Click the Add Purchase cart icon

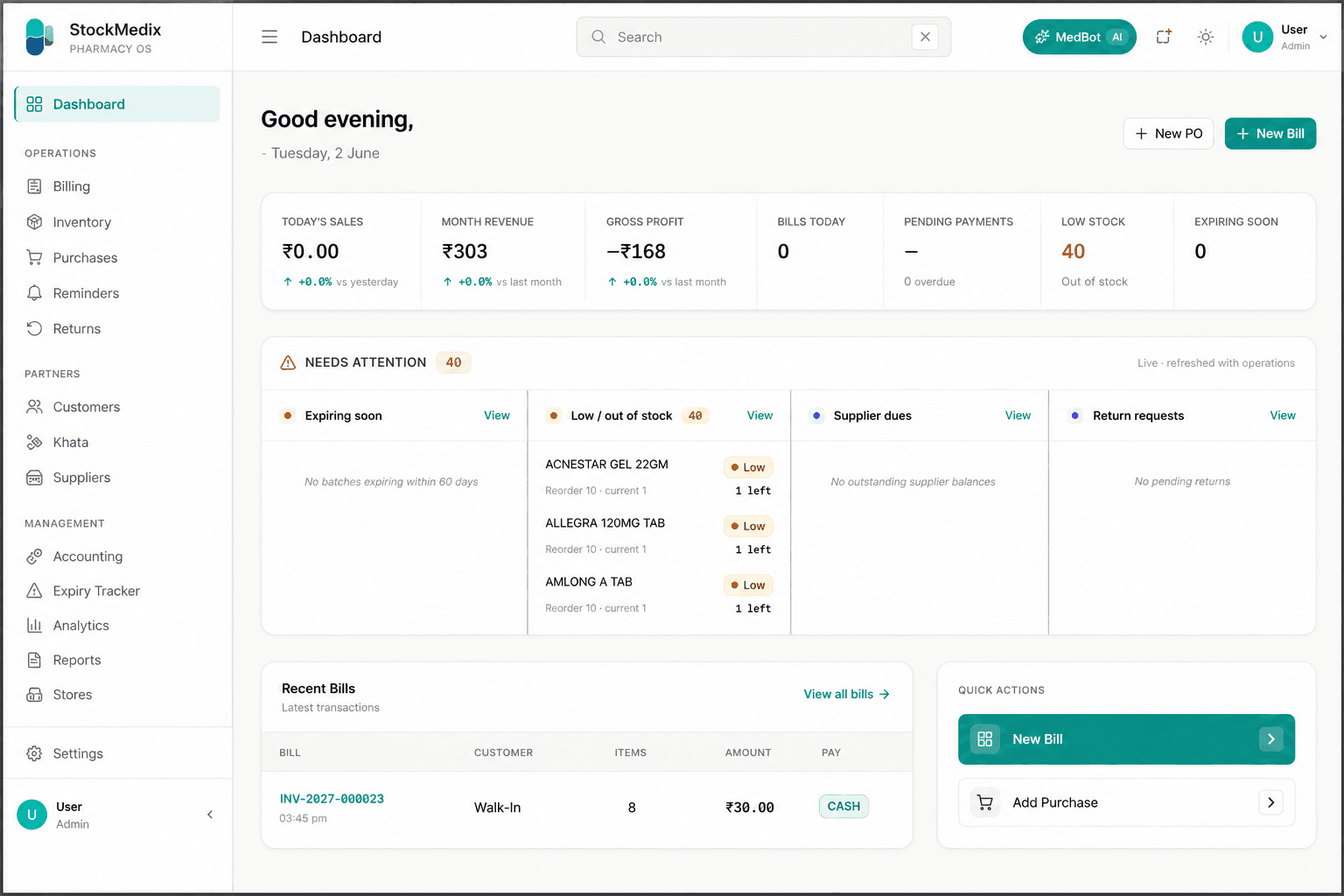click(x=984, y=802)
